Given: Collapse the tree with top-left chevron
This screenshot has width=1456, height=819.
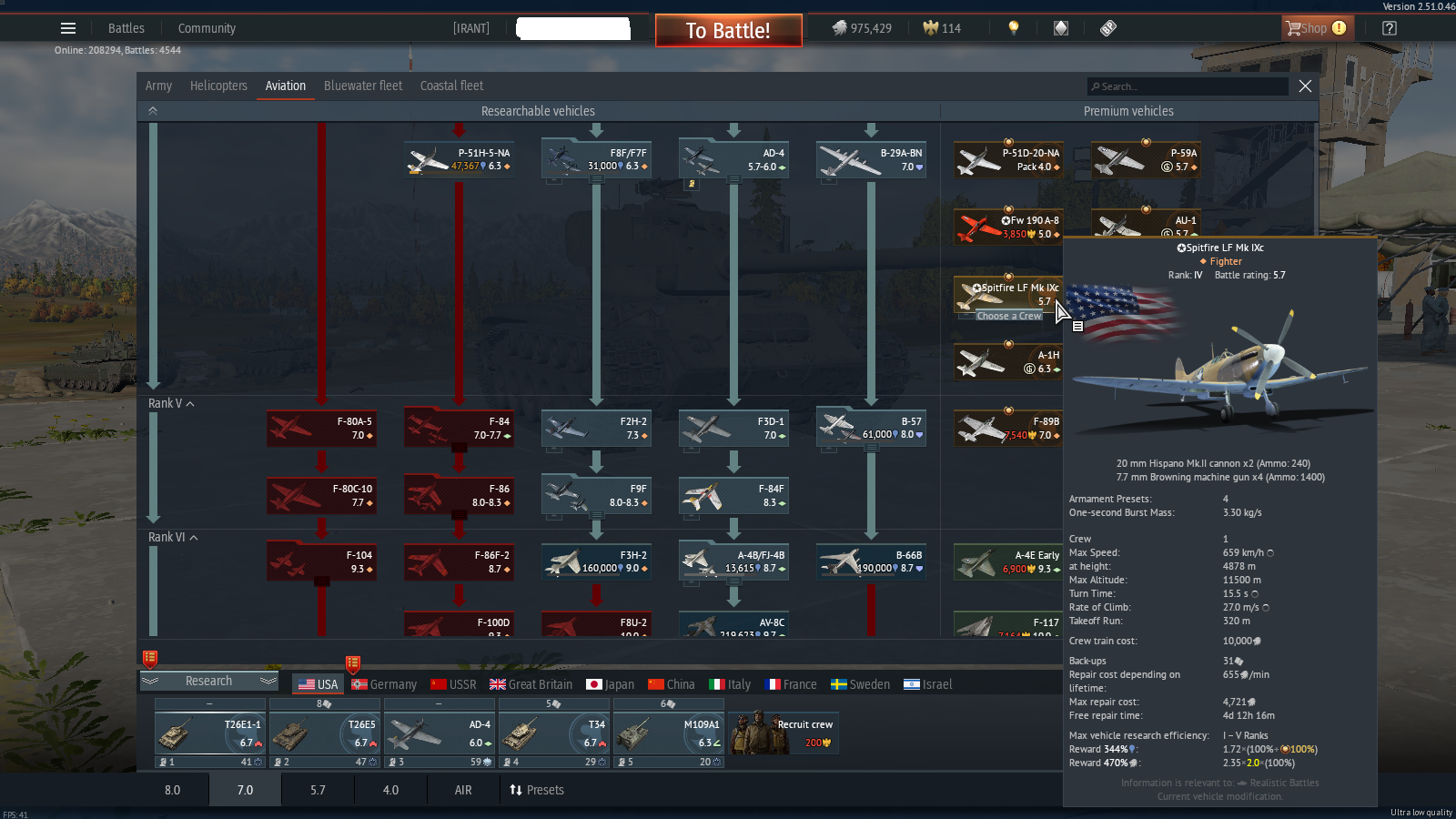Looking at the screenshot, I should pyautogui.click(x=153, y=111).
